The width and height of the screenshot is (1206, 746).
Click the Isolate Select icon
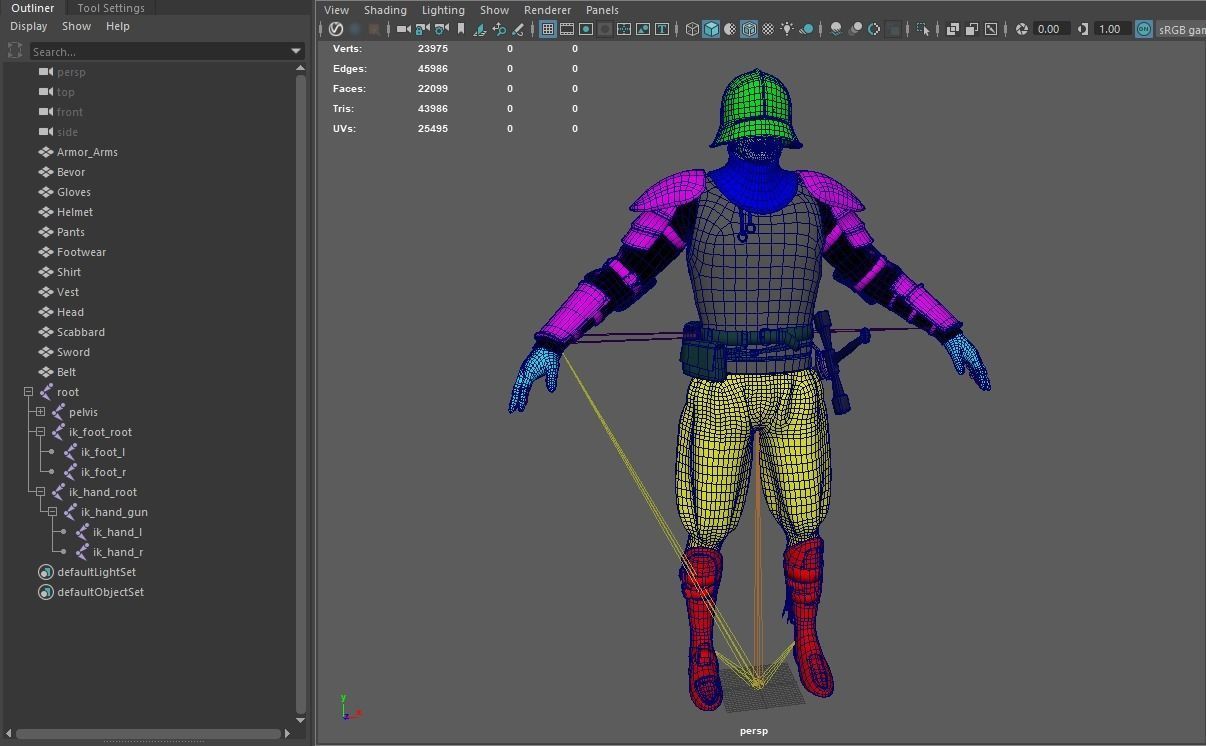[x=923, y=29]
